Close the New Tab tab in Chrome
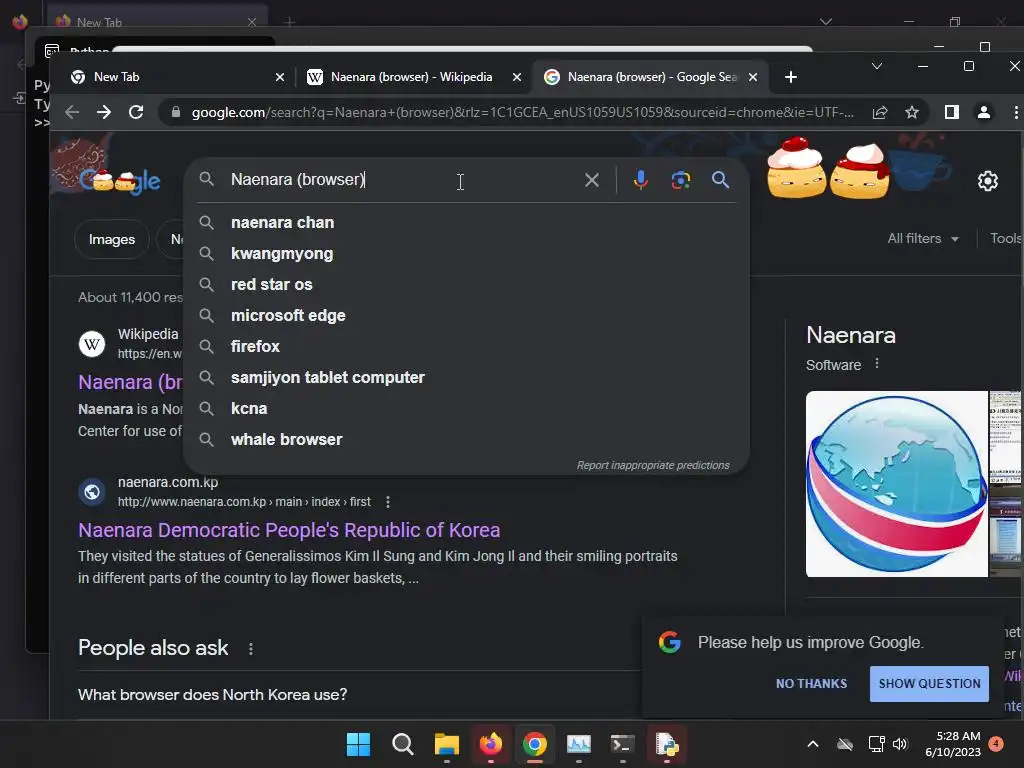Screen dimensions: 1024x768 tap(280, 77)
